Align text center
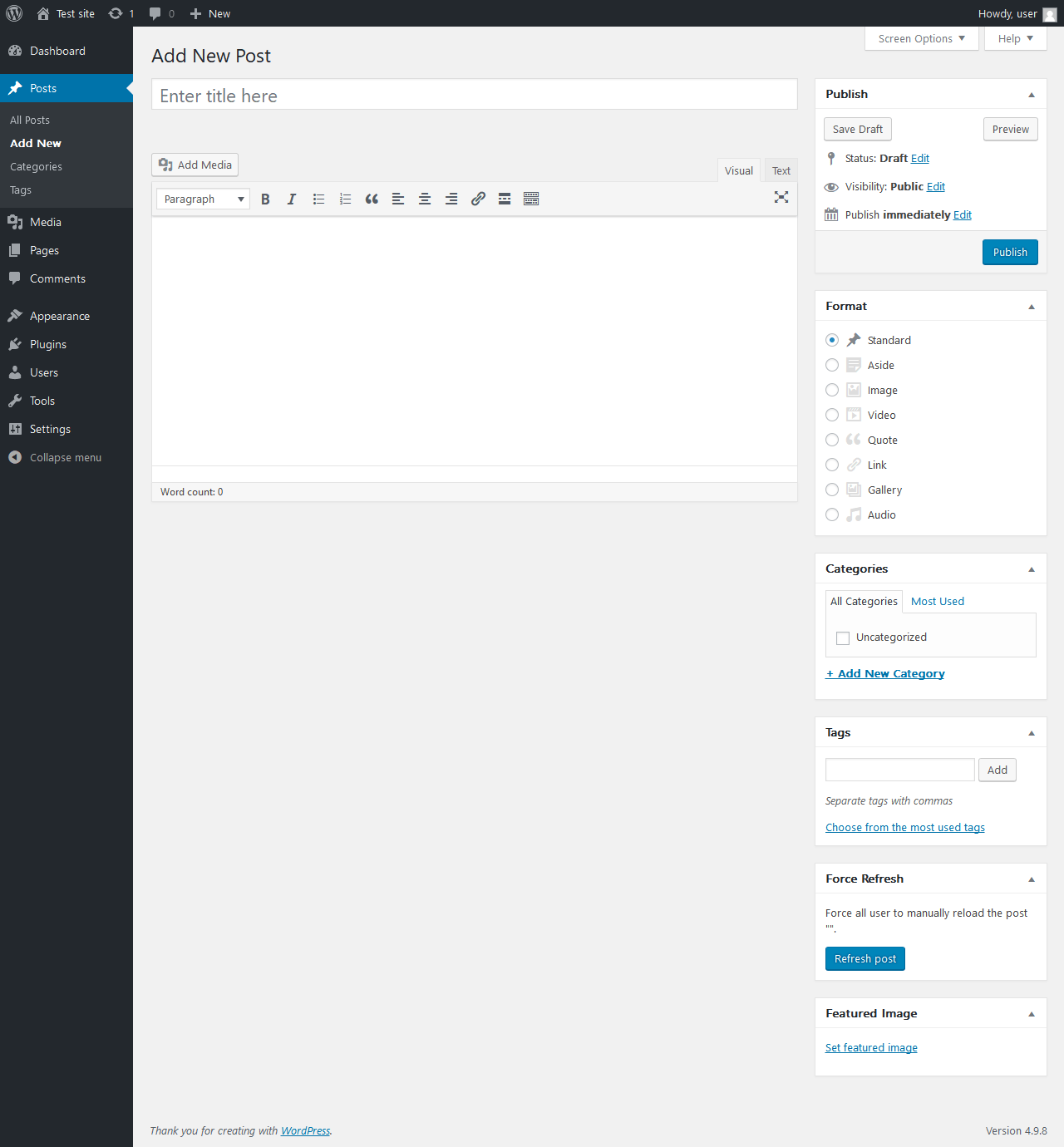The height and width of the screenshot is (1147, 1064). (425, 199)
